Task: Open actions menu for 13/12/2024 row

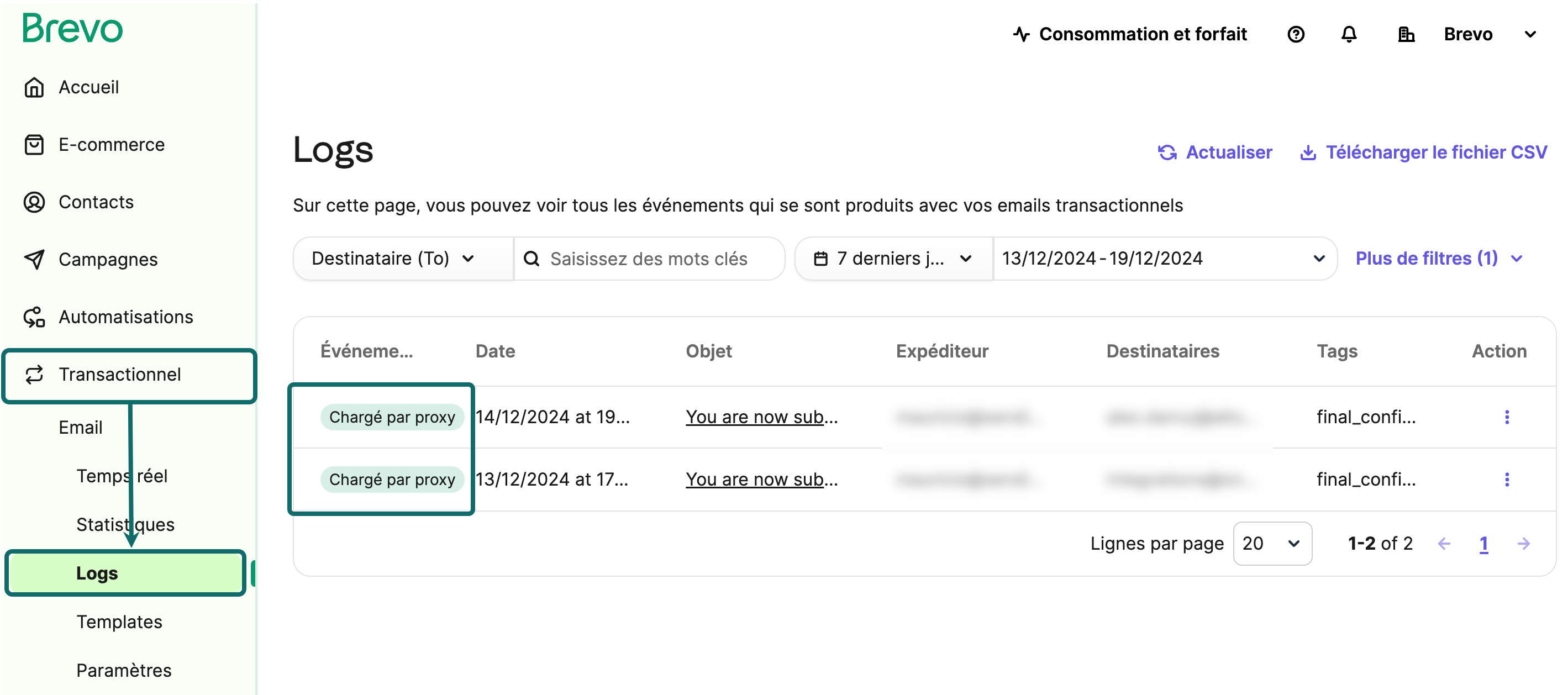Action: point(1507,480)
